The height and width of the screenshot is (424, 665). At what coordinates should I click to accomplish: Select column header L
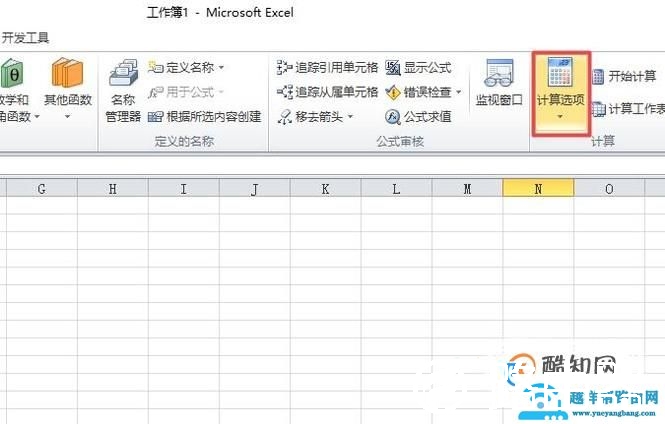(396, 189)
